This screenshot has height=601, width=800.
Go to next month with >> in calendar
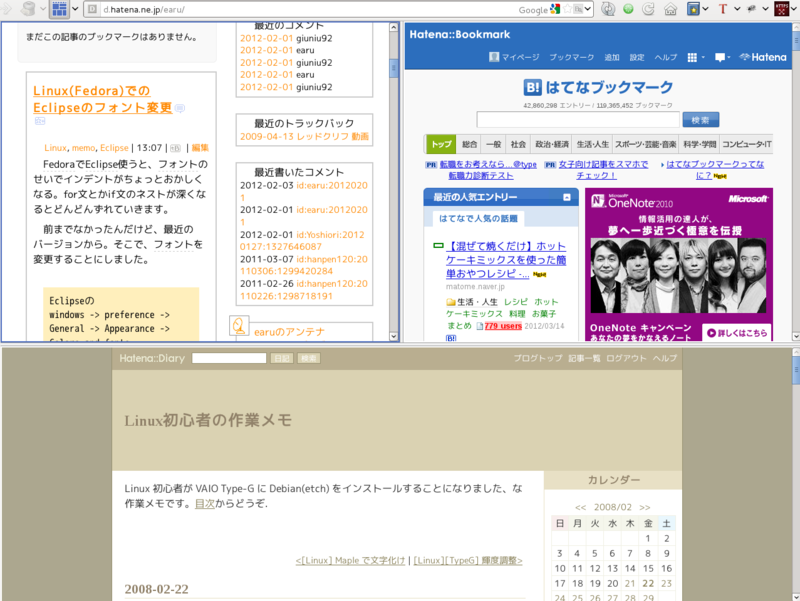point(645,507)
